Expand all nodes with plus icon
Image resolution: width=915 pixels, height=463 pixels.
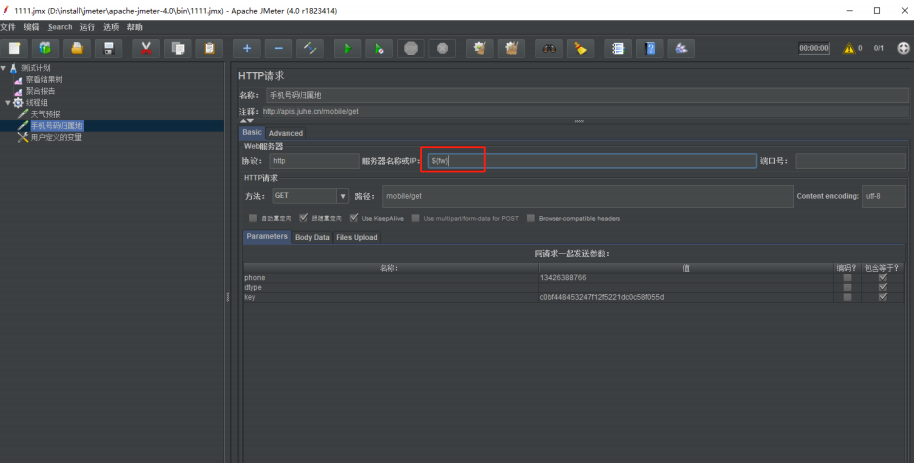tap(247, 48)
